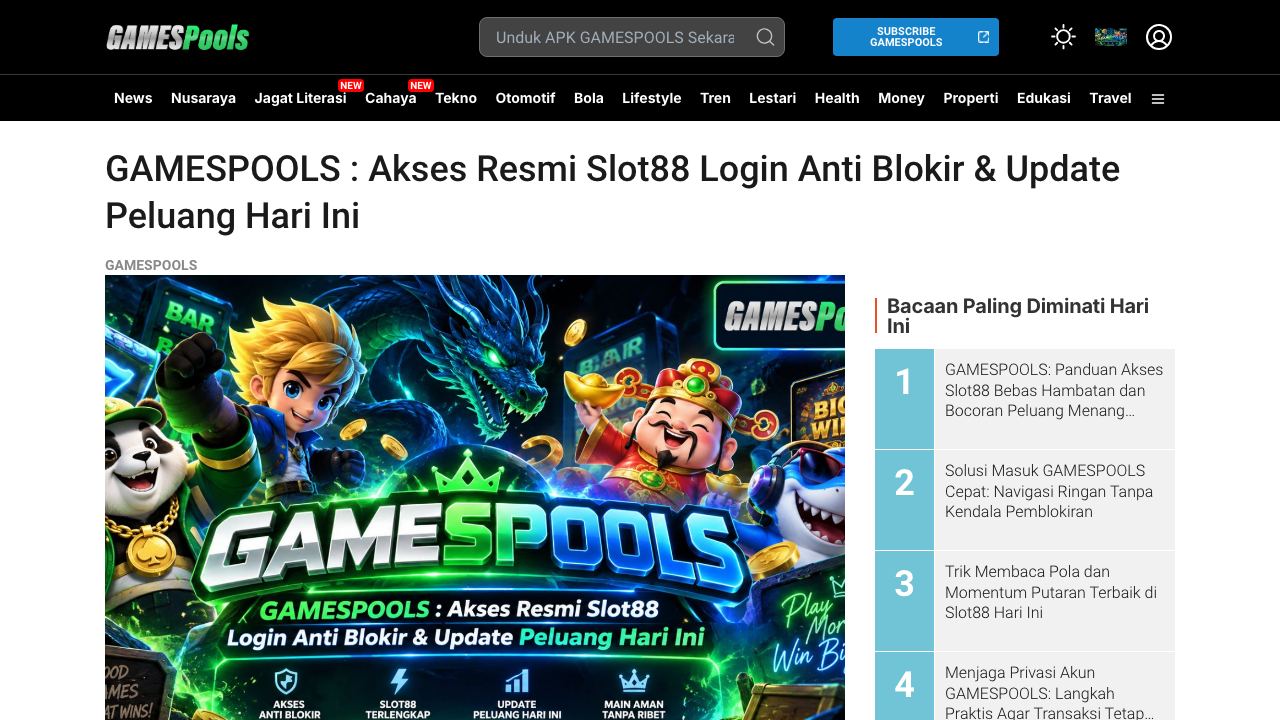Open the News menu item
1280x720 pixels.
(133, 98)
